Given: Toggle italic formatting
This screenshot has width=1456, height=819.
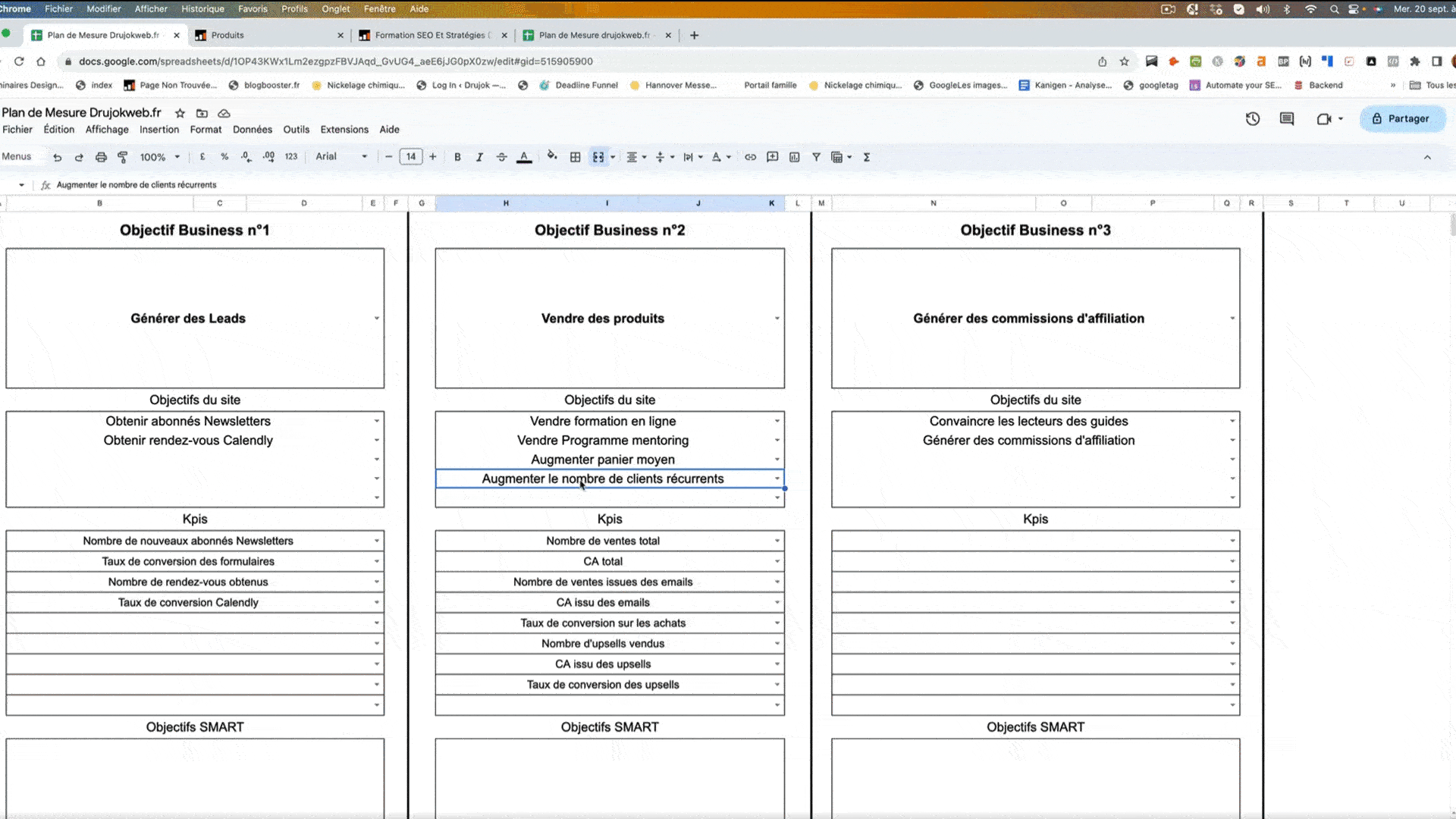Looking at the screenshot, I should 479,157.
